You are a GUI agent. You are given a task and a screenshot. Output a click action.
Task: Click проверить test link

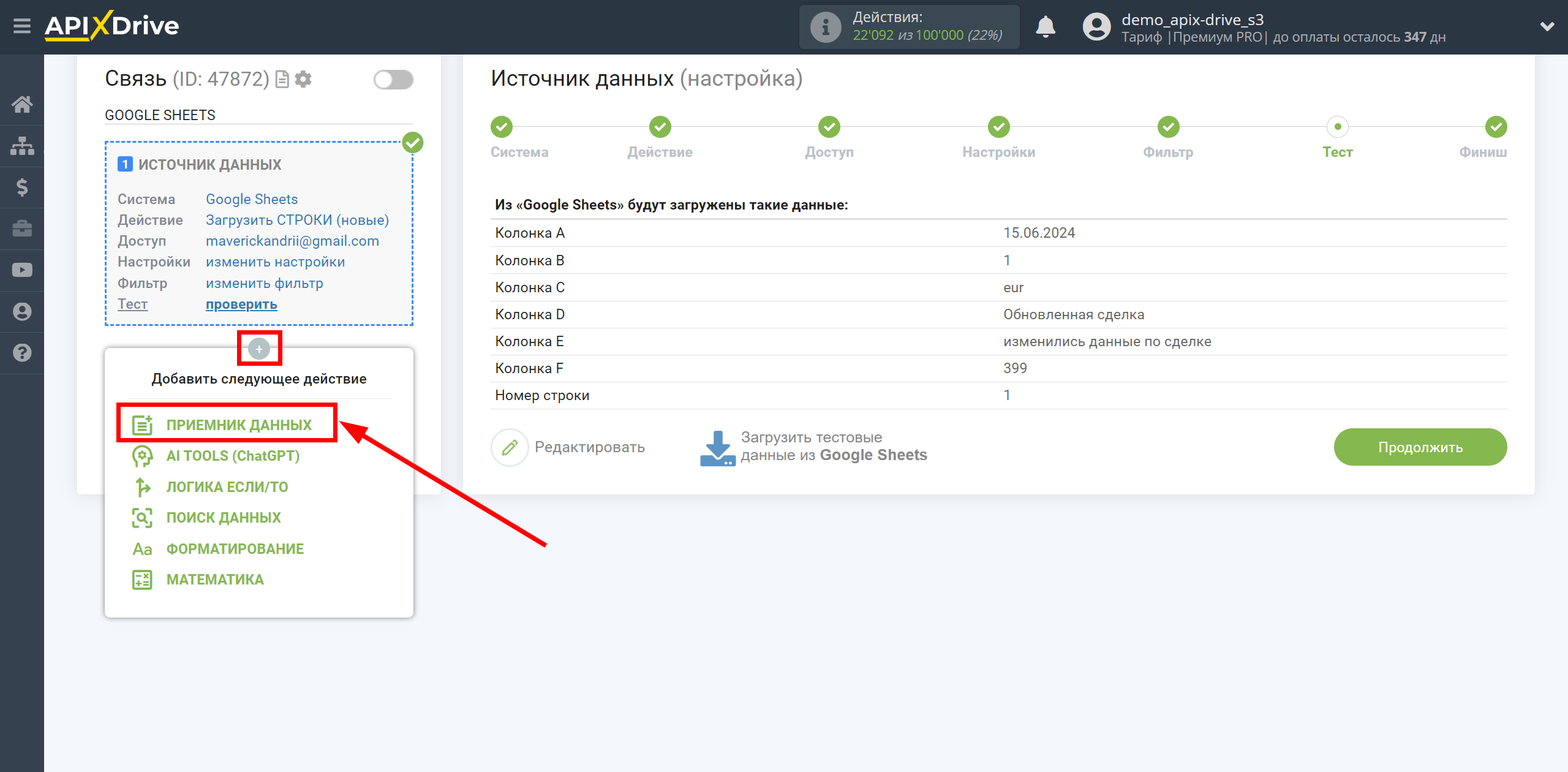pyautogui.click(x=241, y=304)
